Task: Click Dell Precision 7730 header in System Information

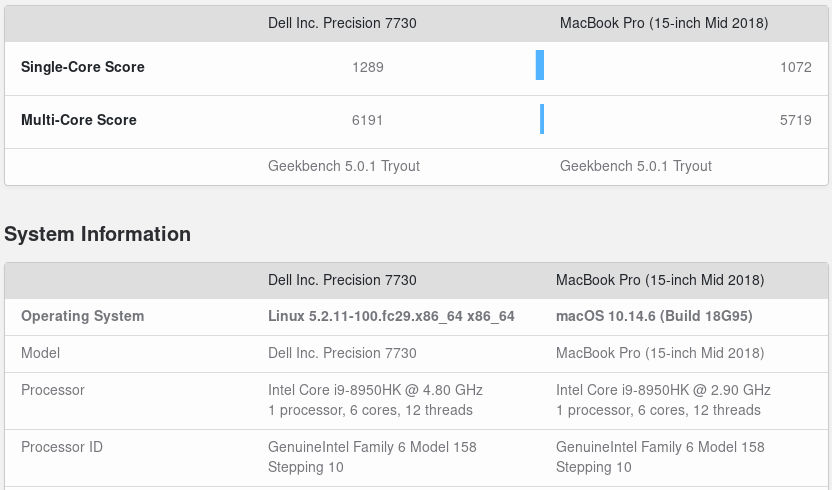Action: pos(342,280)
